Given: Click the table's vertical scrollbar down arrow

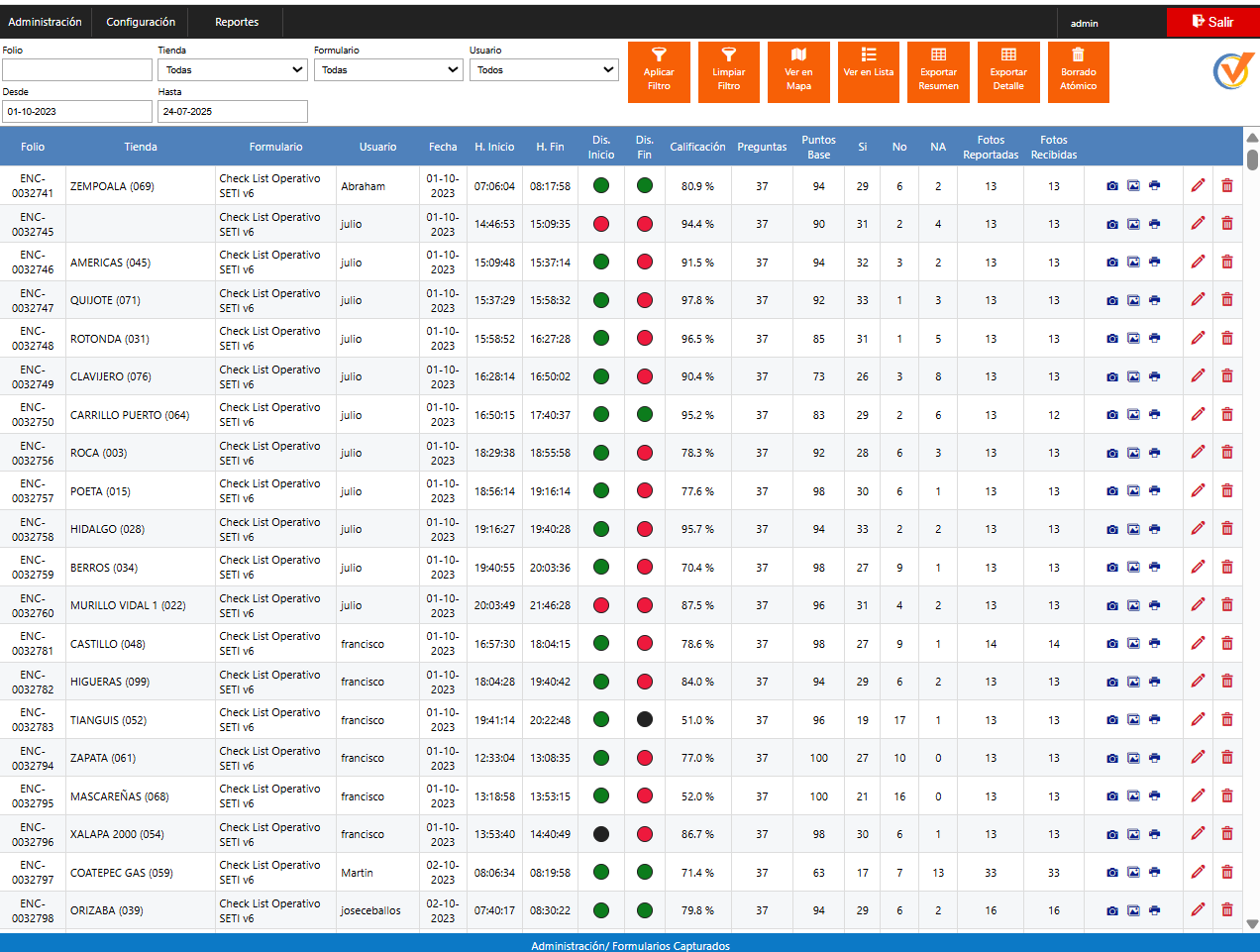Looking at the screenshot, I should point(1252,924).
